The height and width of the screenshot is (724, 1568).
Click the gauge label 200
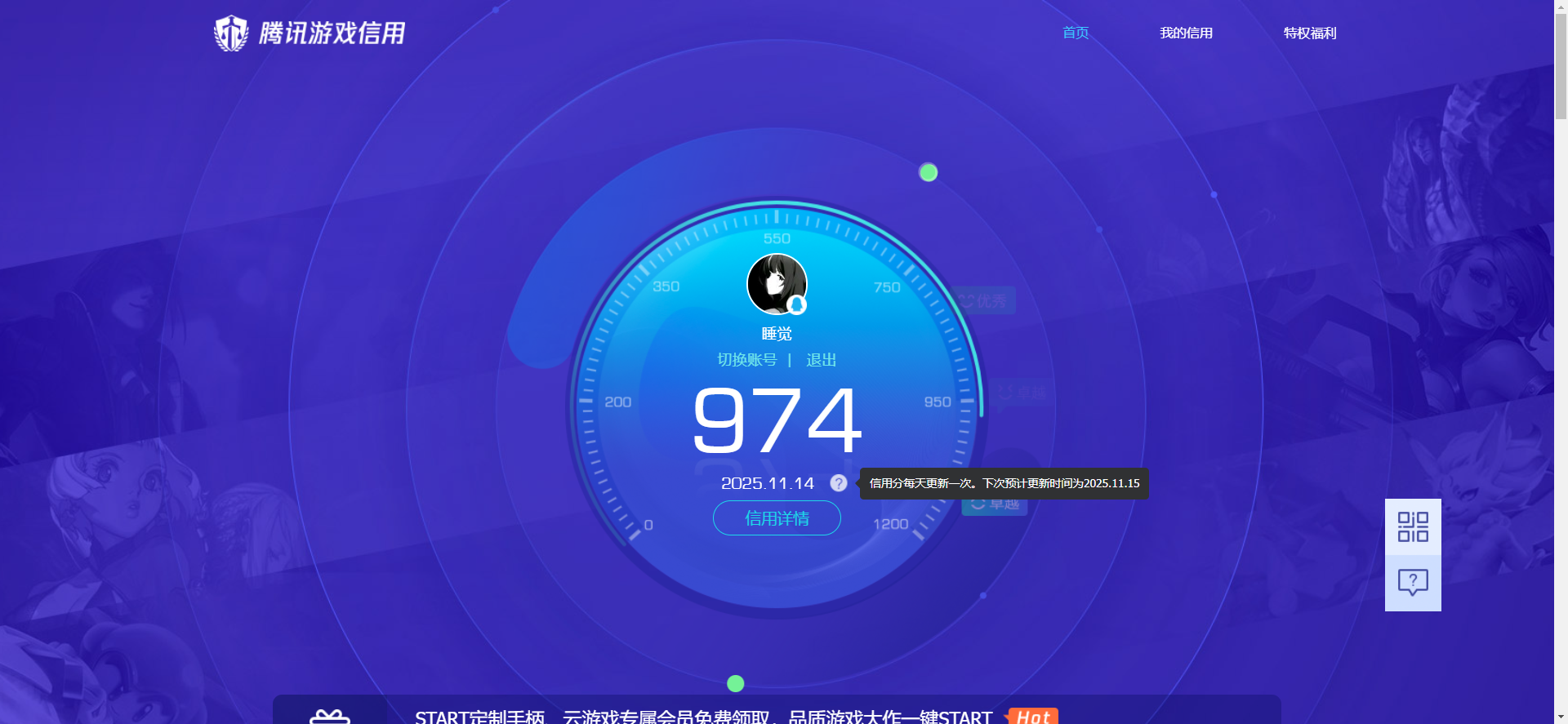click(617, 402)
